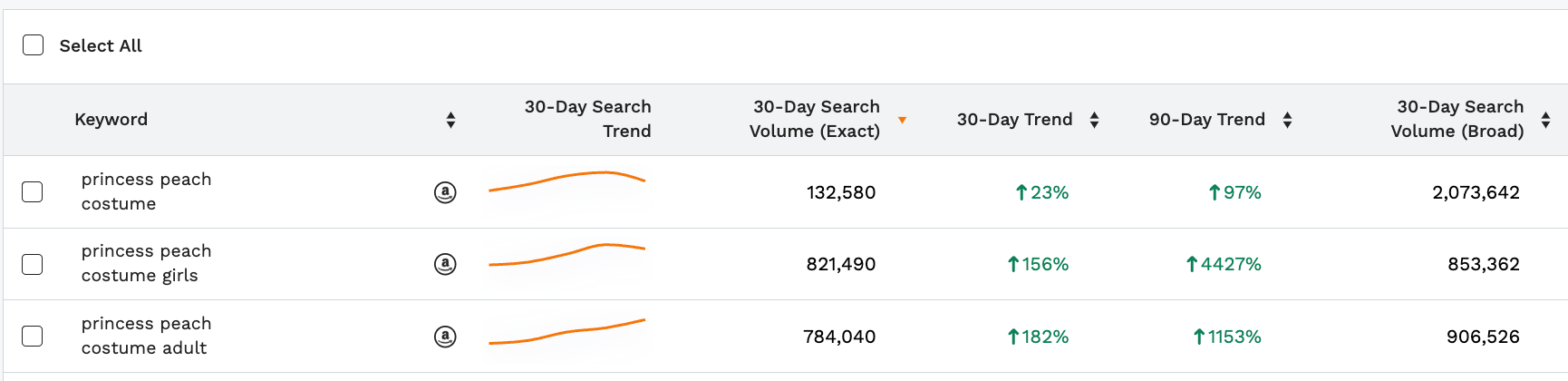
Task: Sort by 30-Day Search Volume (Broad) arrows
Action: tap(1545, 120)
